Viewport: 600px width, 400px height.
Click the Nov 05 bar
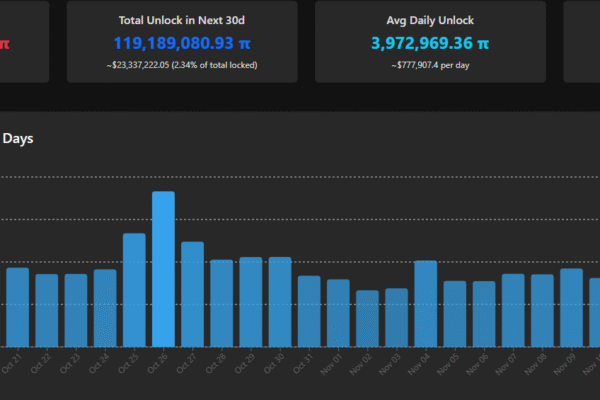point(454,313)
